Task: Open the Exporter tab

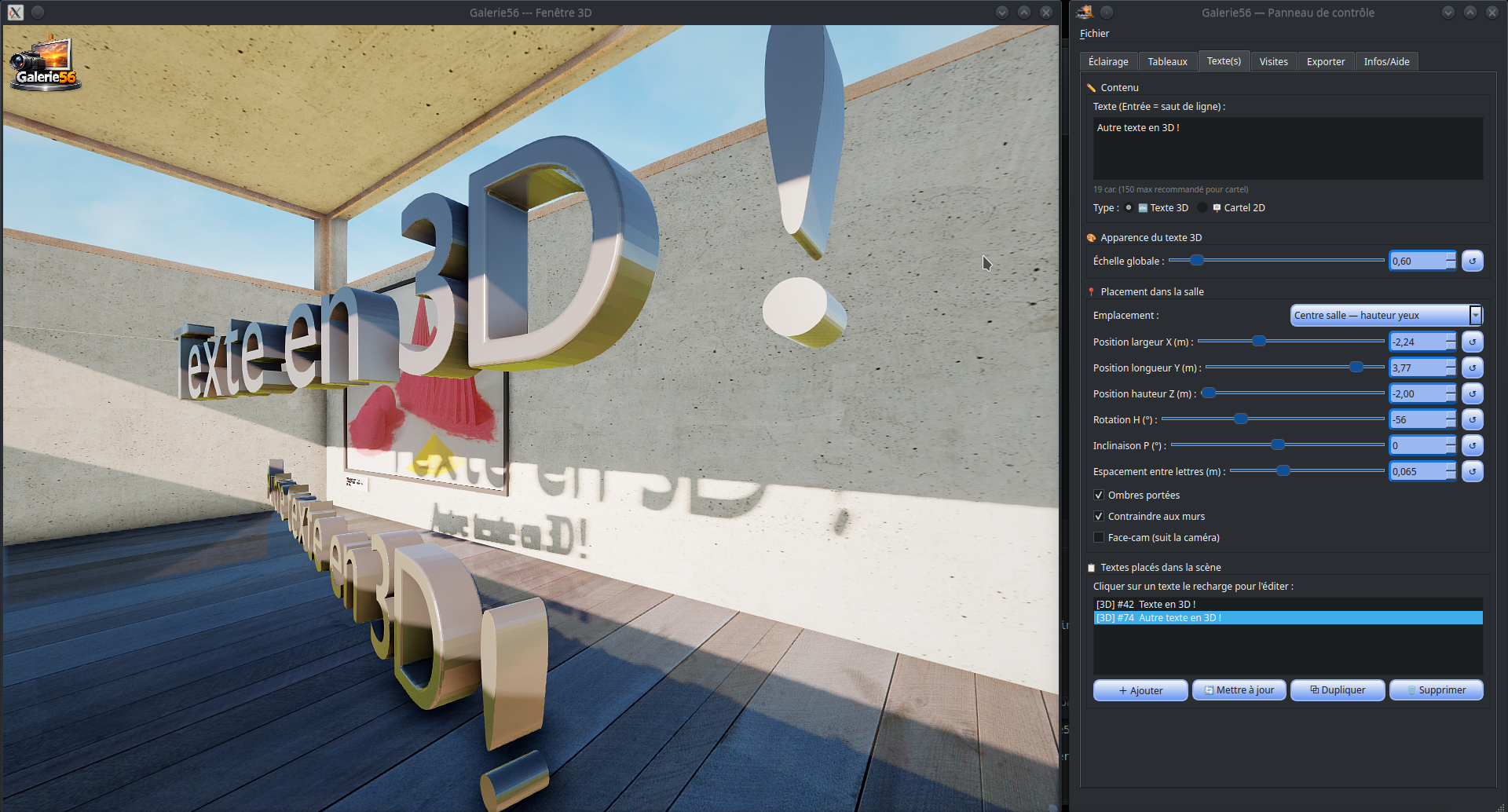Action: click(1326, 61)
